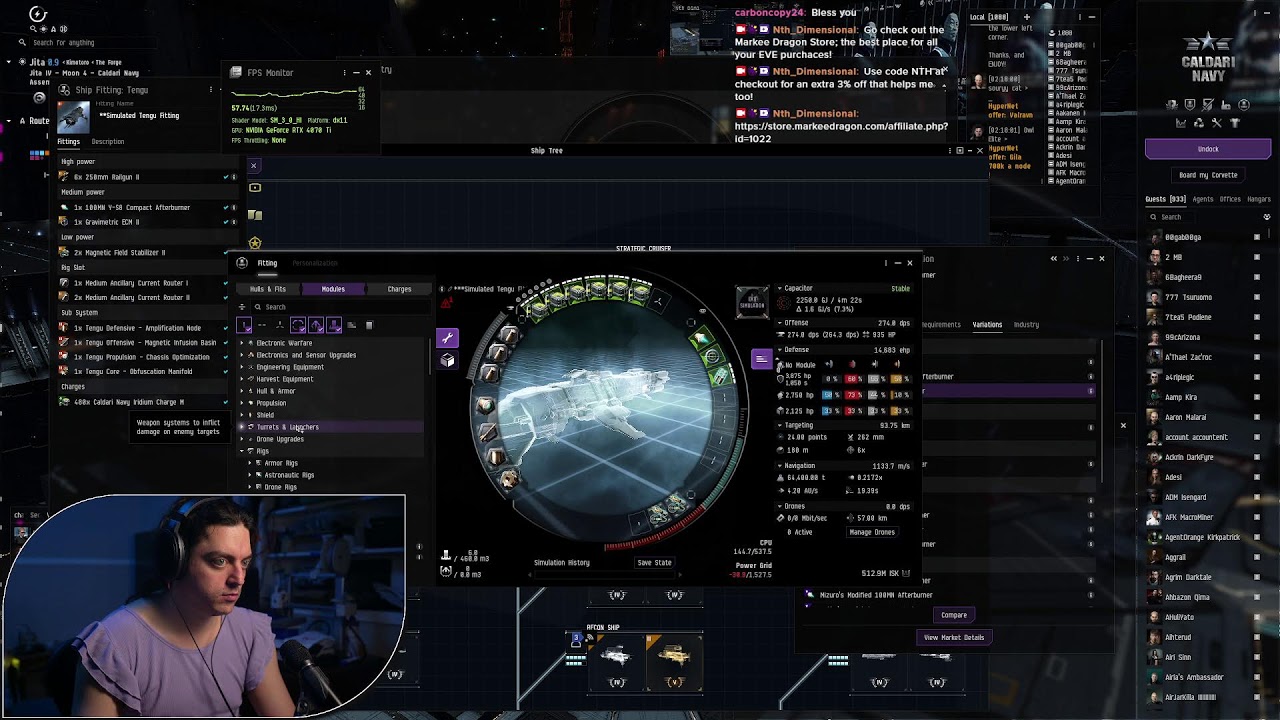This screenshot has width=1280, height=720.
Task: Open the station reprocessing service icon
Action: click(1199, 122)
